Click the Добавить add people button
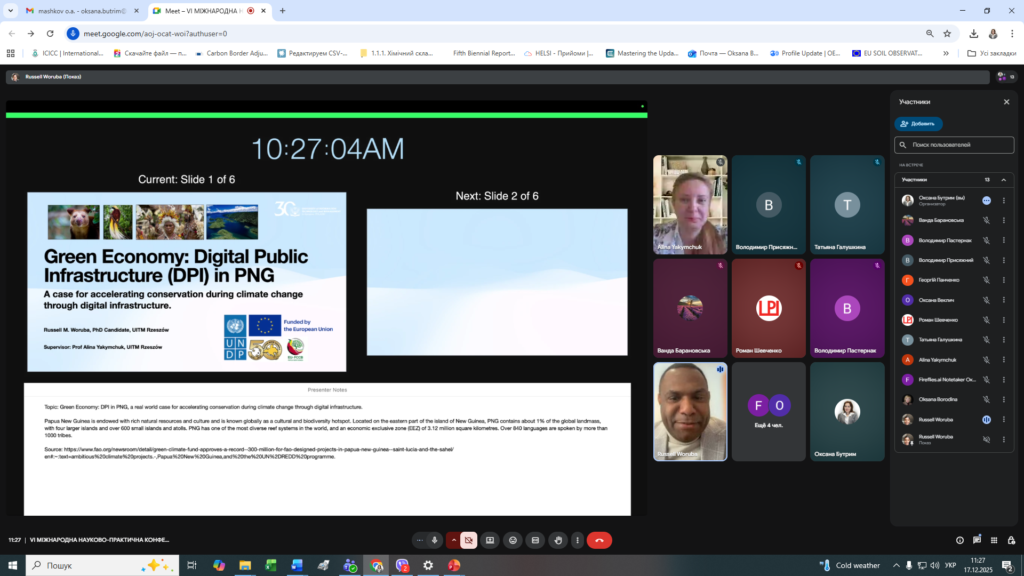Viewport: 1024px width, 576px height. 918,124
